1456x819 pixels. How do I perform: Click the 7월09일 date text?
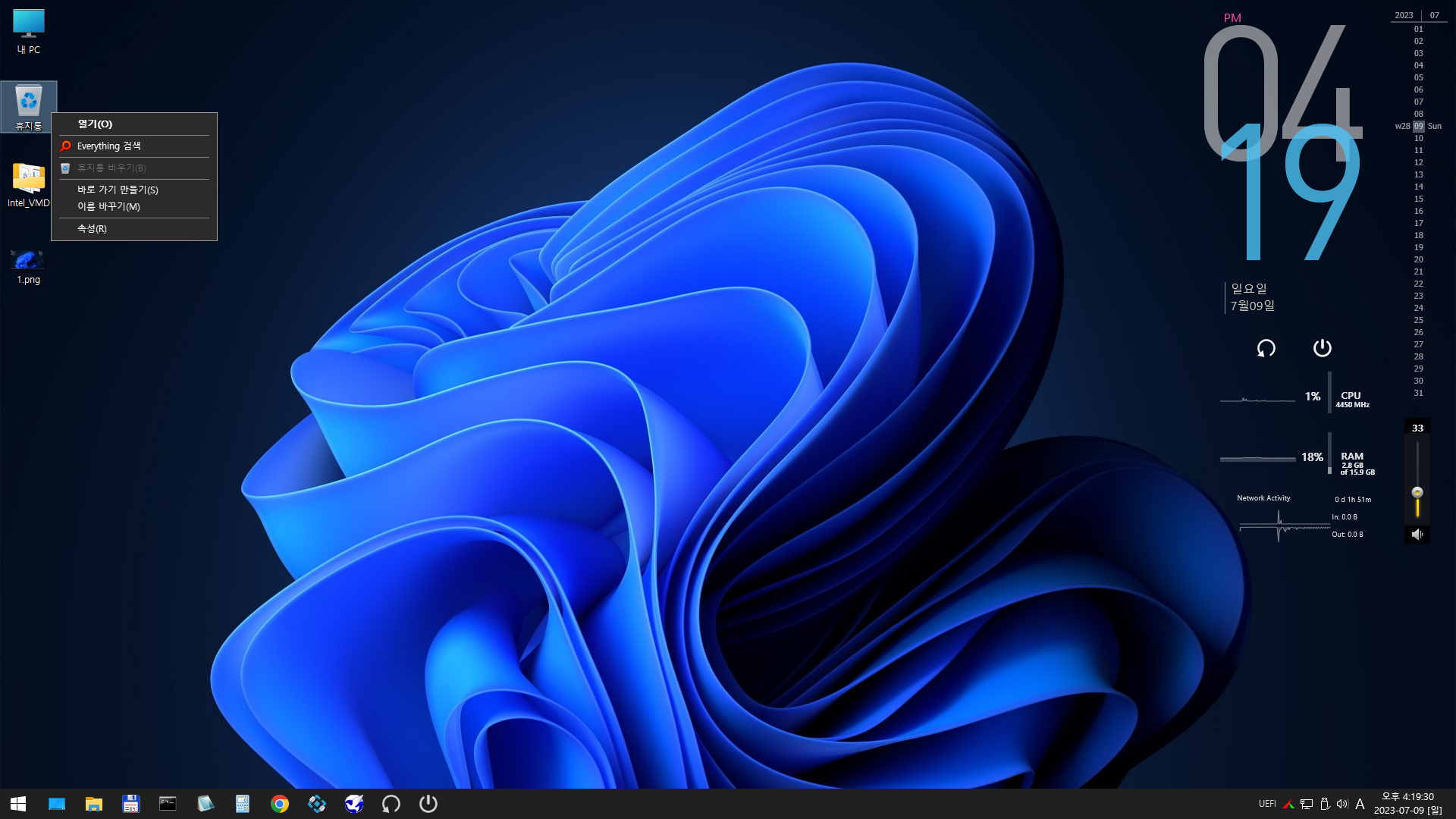click(1253, 306)
